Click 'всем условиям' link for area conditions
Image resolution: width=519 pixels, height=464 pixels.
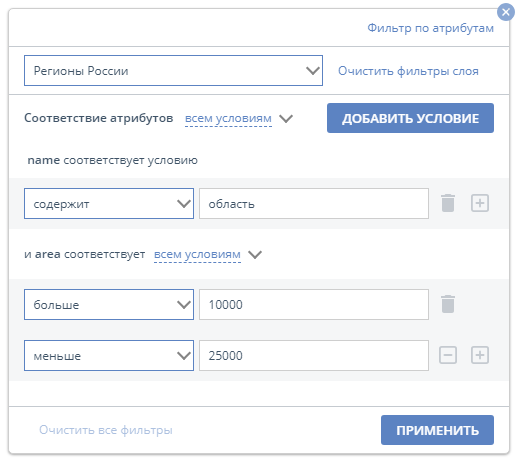click(197, 254)
